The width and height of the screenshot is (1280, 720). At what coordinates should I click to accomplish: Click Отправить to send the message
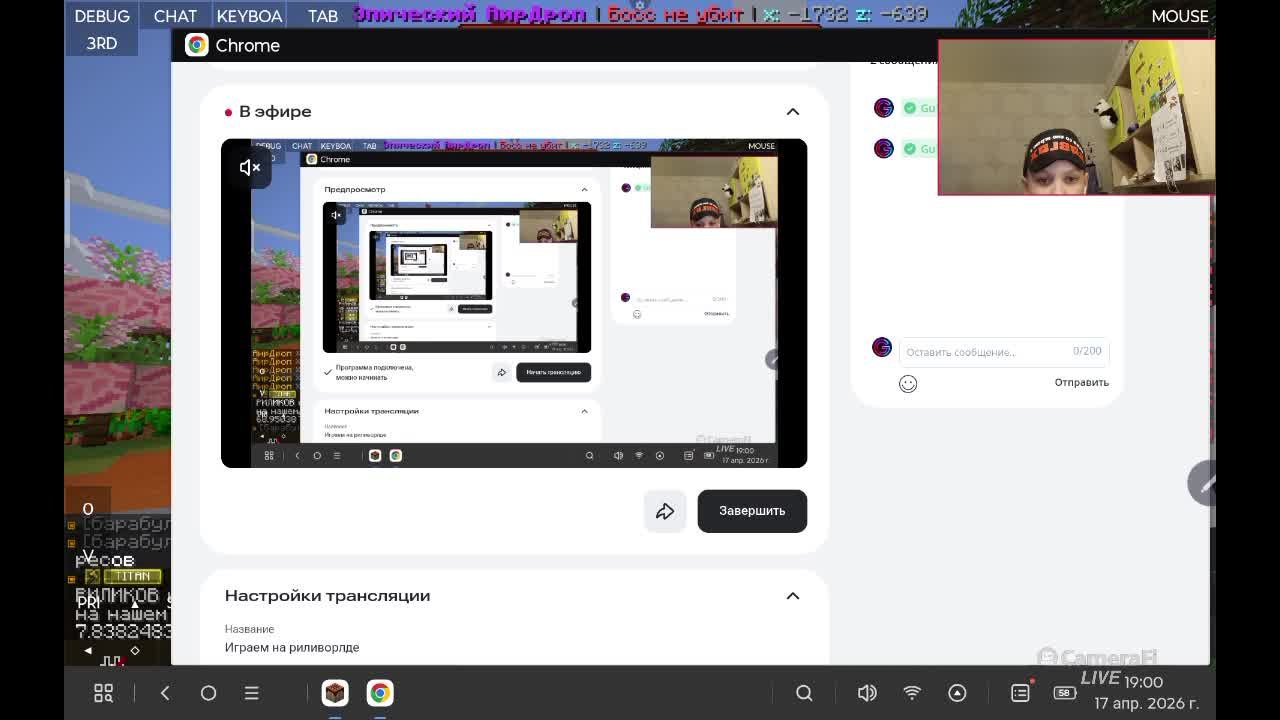coord(1081,382)
